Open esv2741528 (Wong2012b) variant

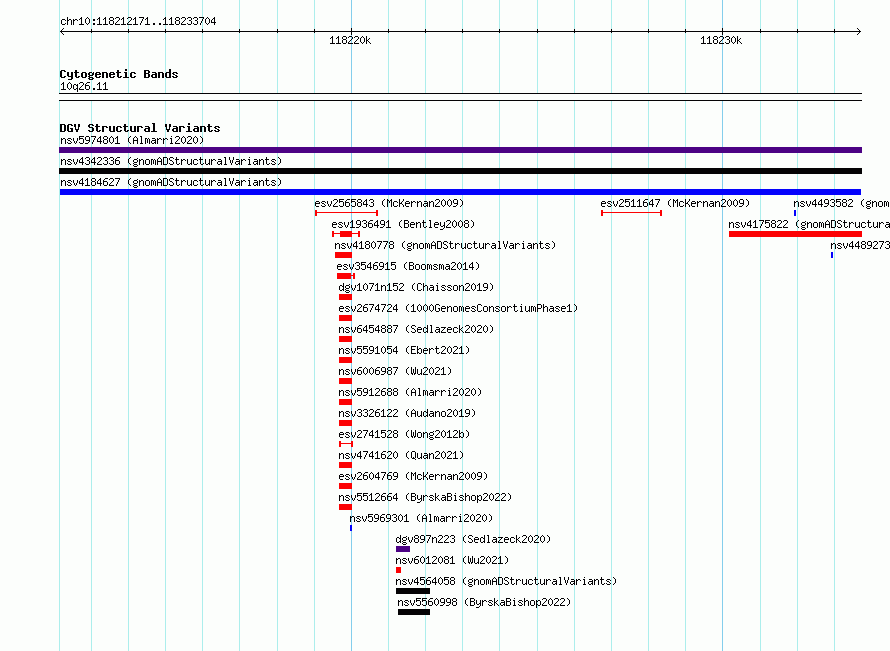(x=404, y=434)
